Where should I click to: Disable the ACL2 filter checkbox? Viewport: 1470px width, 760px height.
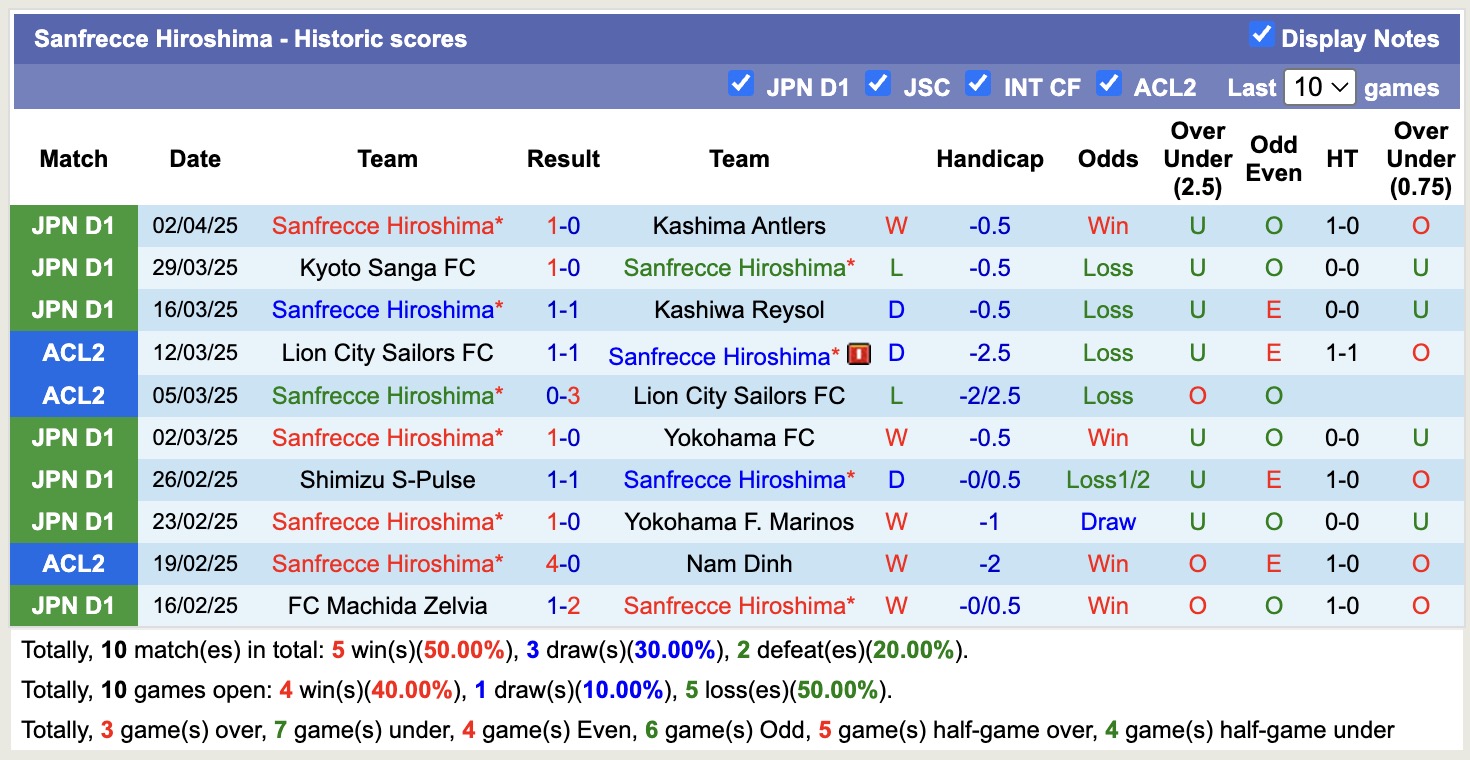click(1109, 85)
